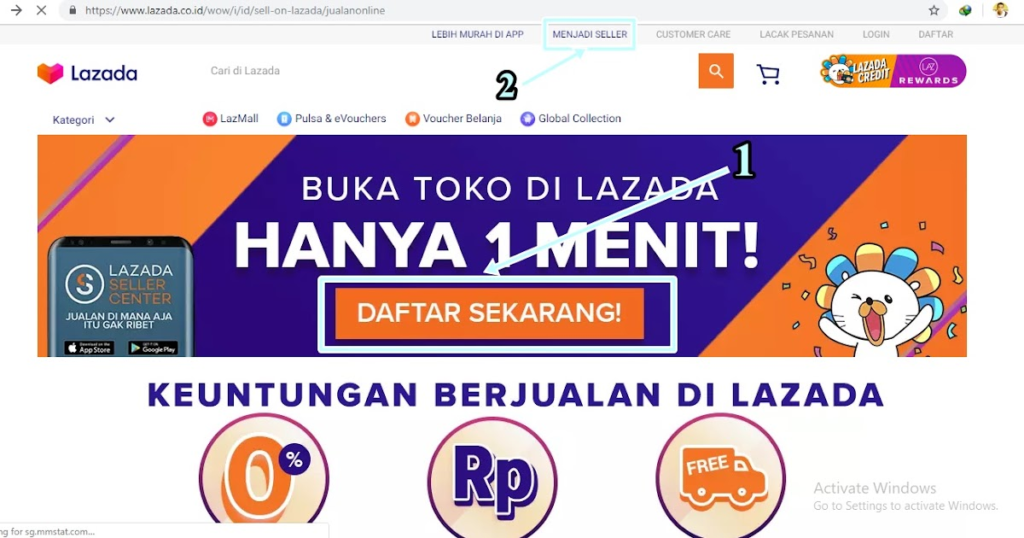The image size is (1024, 538).
Task: Open the MENJADI SELLER menu link
Action: (x=590, y=35)
